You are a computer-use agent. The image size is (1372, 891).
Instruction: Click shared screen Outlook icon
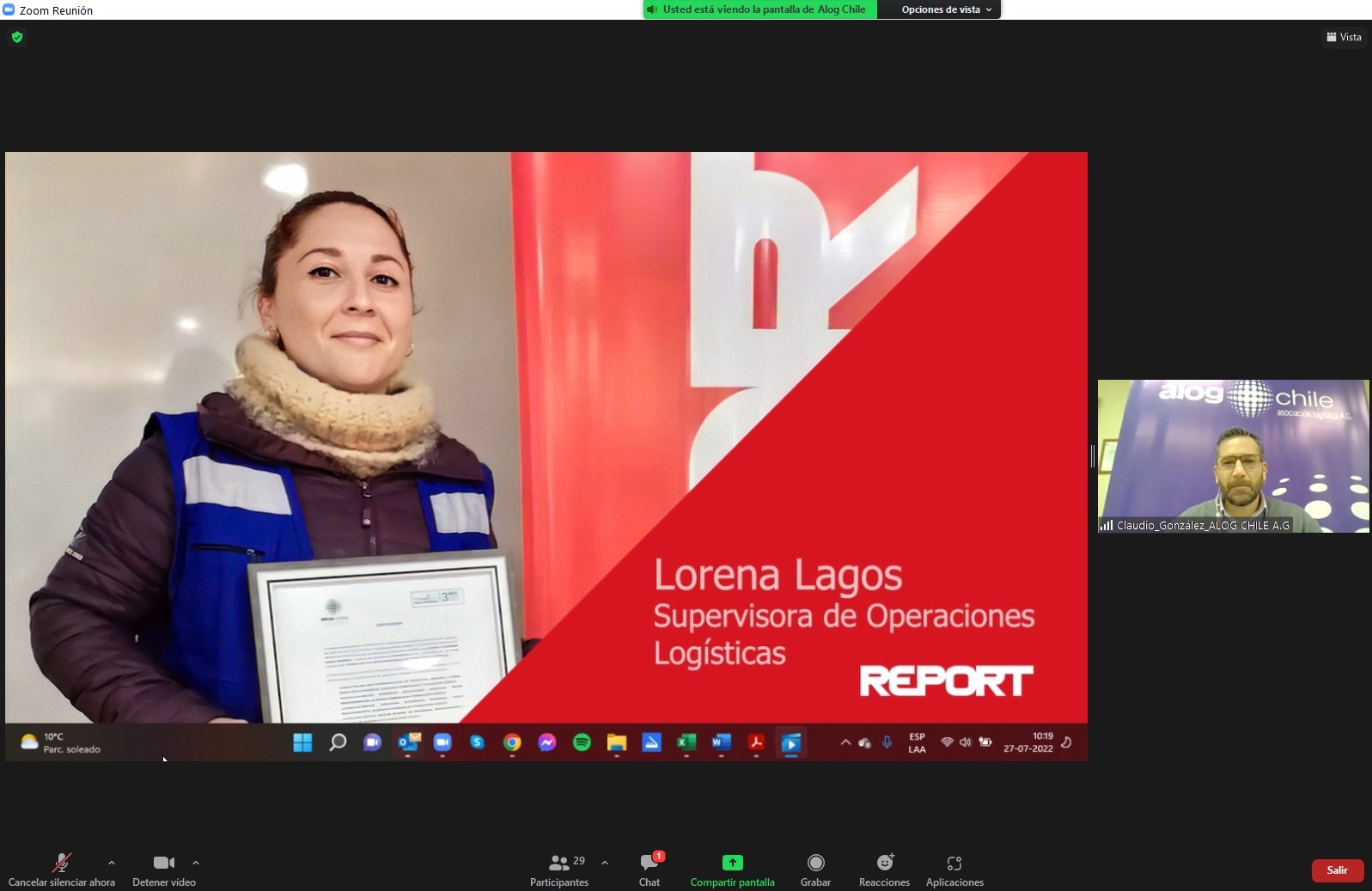point(408,742)
